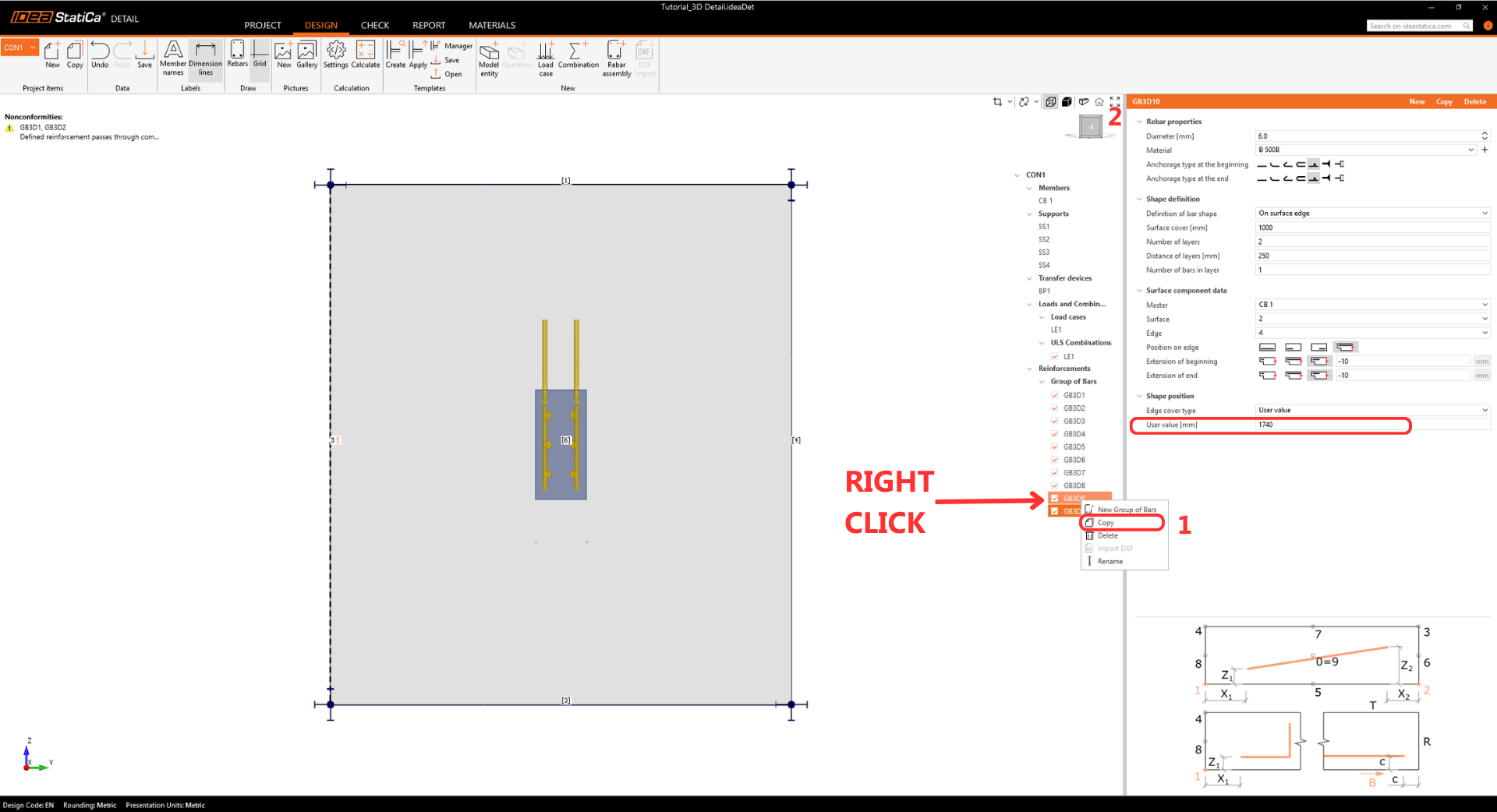This screenshot has height=812, width=1497.
Task: Switch to wireframe view mode in the viewport toolbar
Action: coord(1051,102)
